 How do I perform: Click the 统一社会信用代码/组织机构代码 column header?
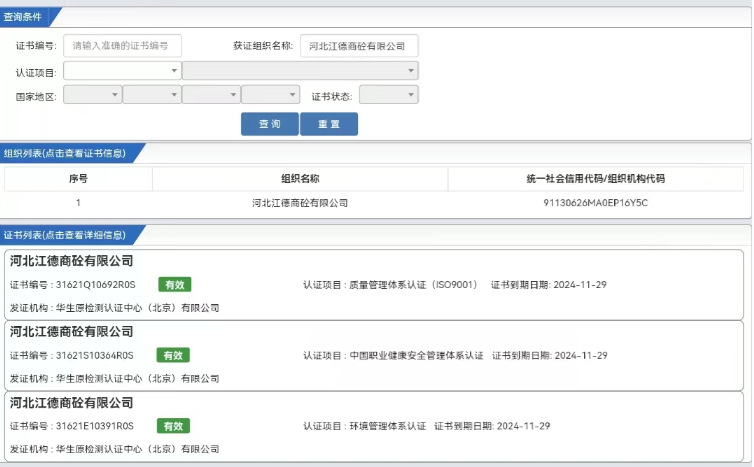[x=596, y=179]
